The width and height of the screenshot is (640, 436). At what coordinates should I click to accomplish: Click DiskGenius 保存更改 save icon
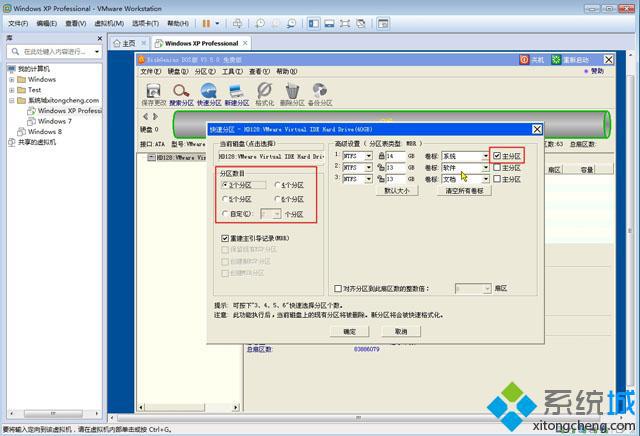tap(153, 90)
